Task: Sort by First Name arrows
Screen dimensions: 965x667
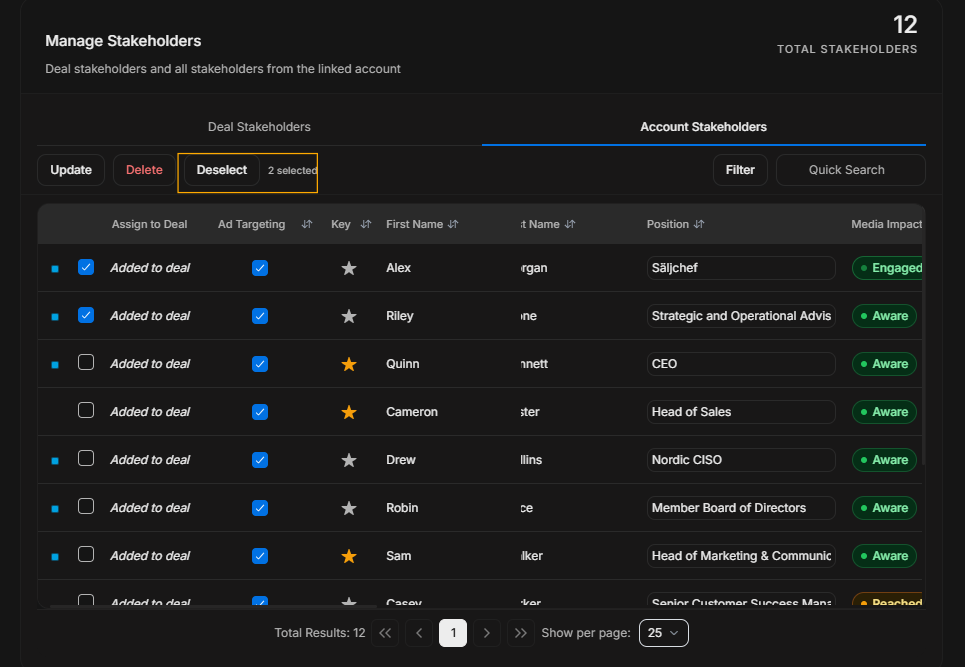Action: tap(453, 225)
